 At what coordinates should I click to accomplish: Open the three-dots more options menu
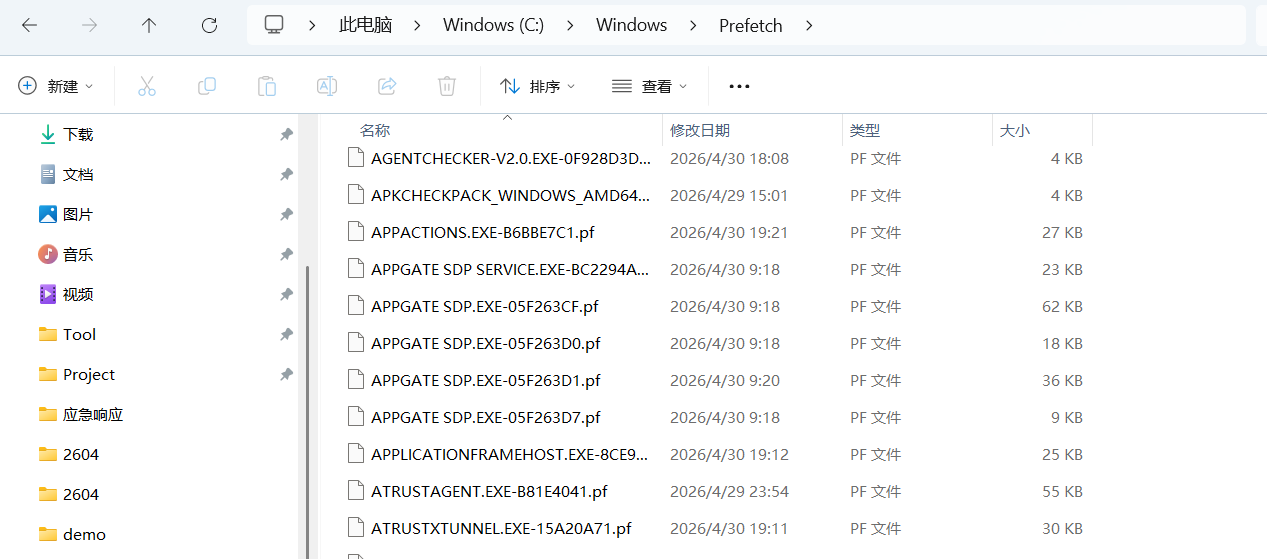tap(739, 86)
